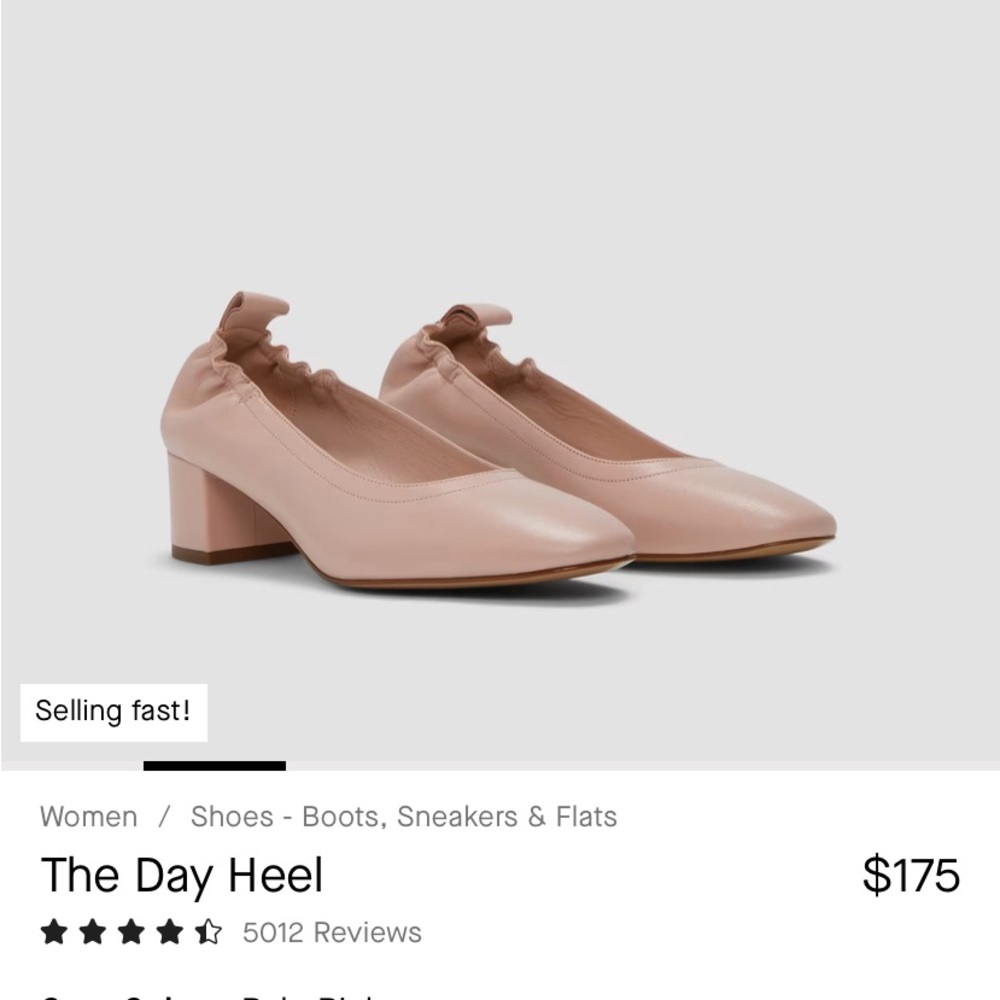This screenshot has width=1000, height=1000.
Task: Open Shoes - Boots, Sneakers & Flats
Action: [x=404, y=817]
